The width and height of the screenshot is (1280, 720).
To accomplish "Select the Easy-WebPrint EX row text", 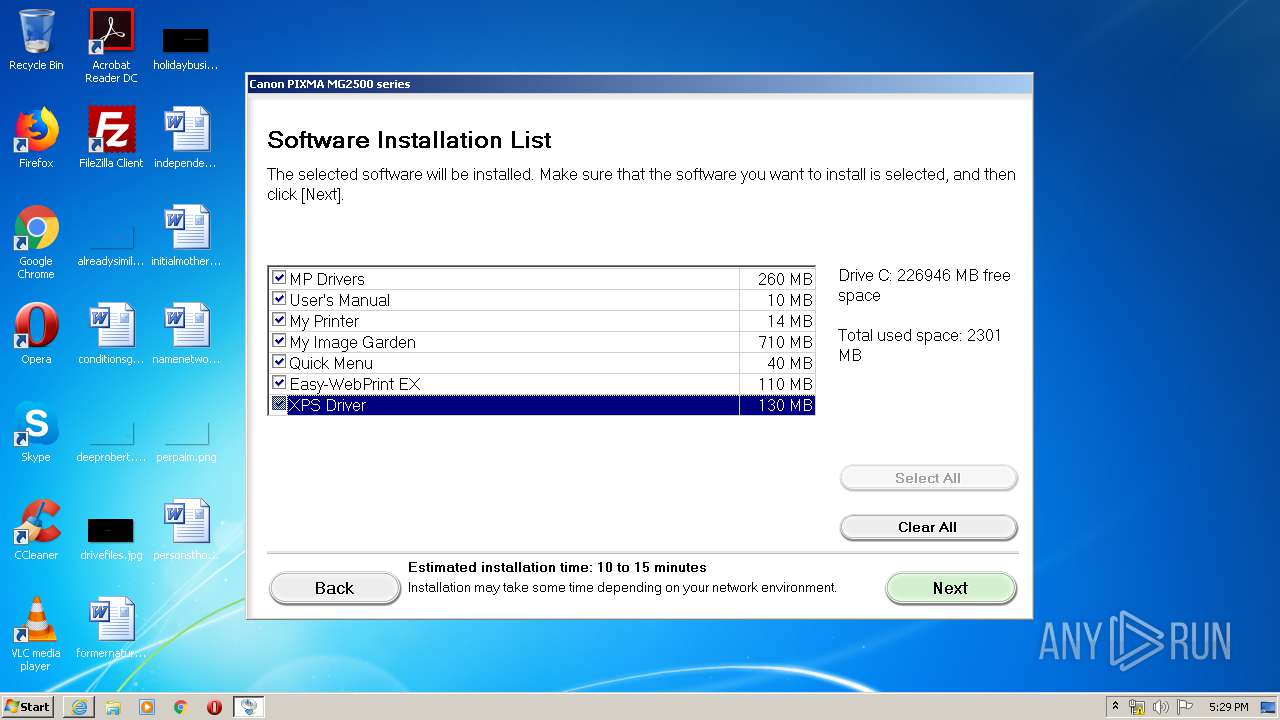I will pos(355,384).
